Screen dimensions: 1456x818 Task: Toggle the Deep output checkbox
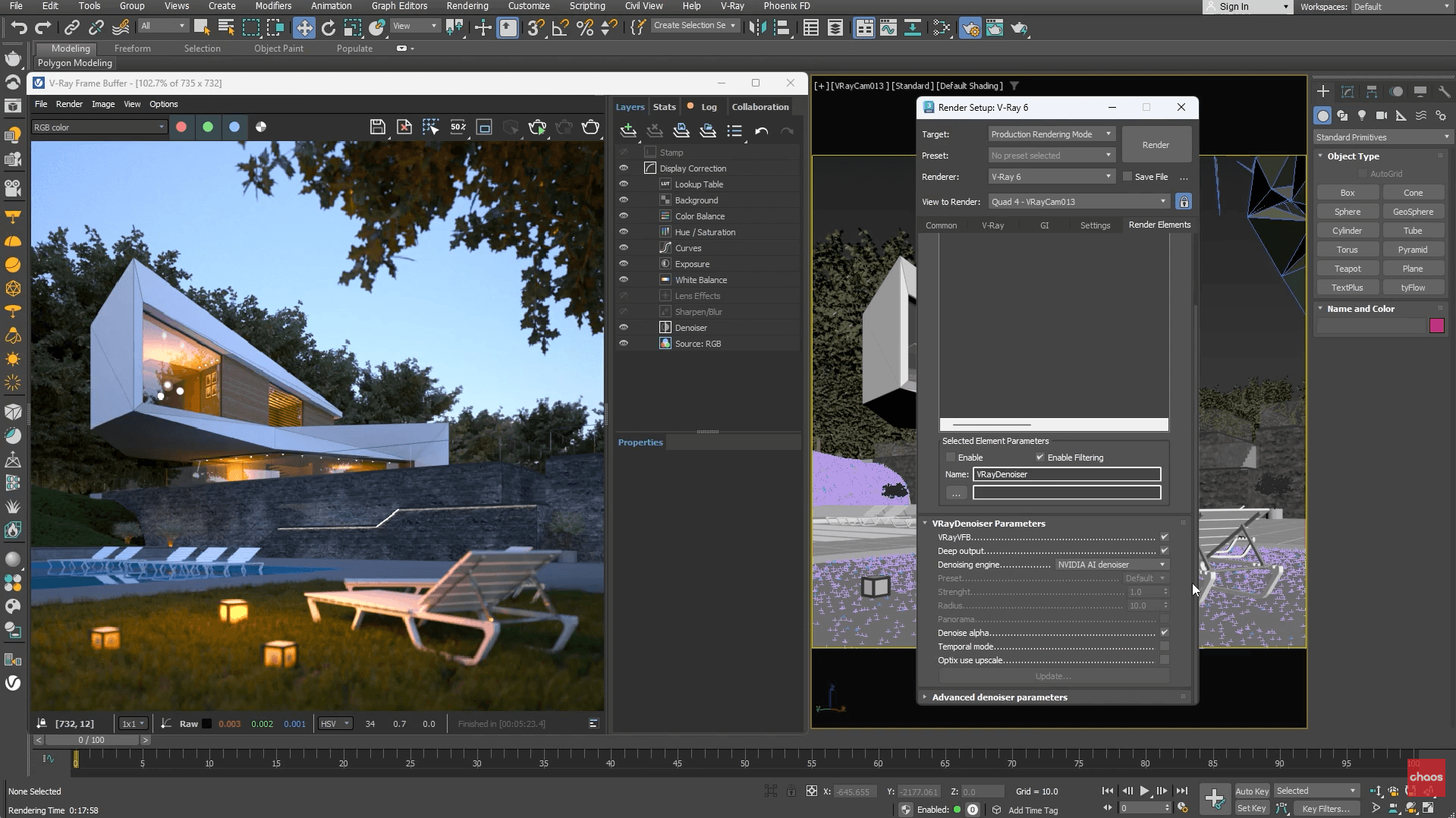coord(1165,551)
